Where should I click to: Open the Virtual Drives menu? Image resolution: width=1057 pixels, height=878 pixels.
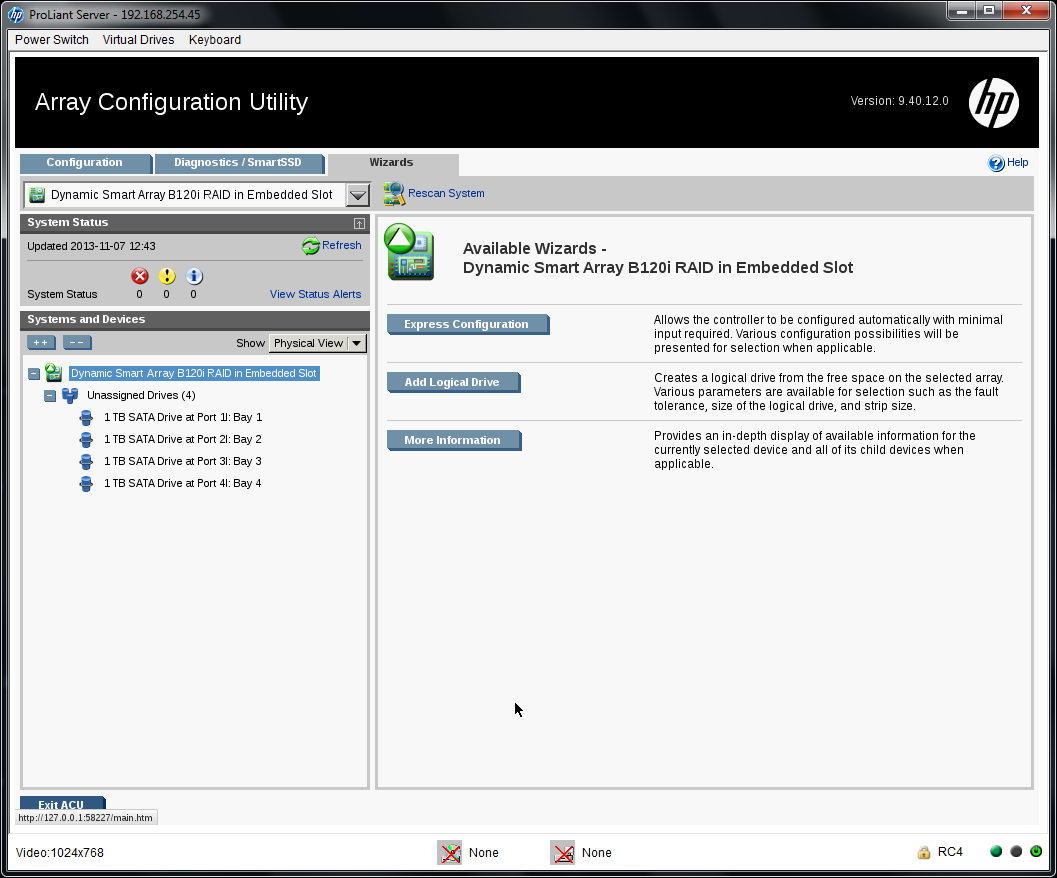138,40
